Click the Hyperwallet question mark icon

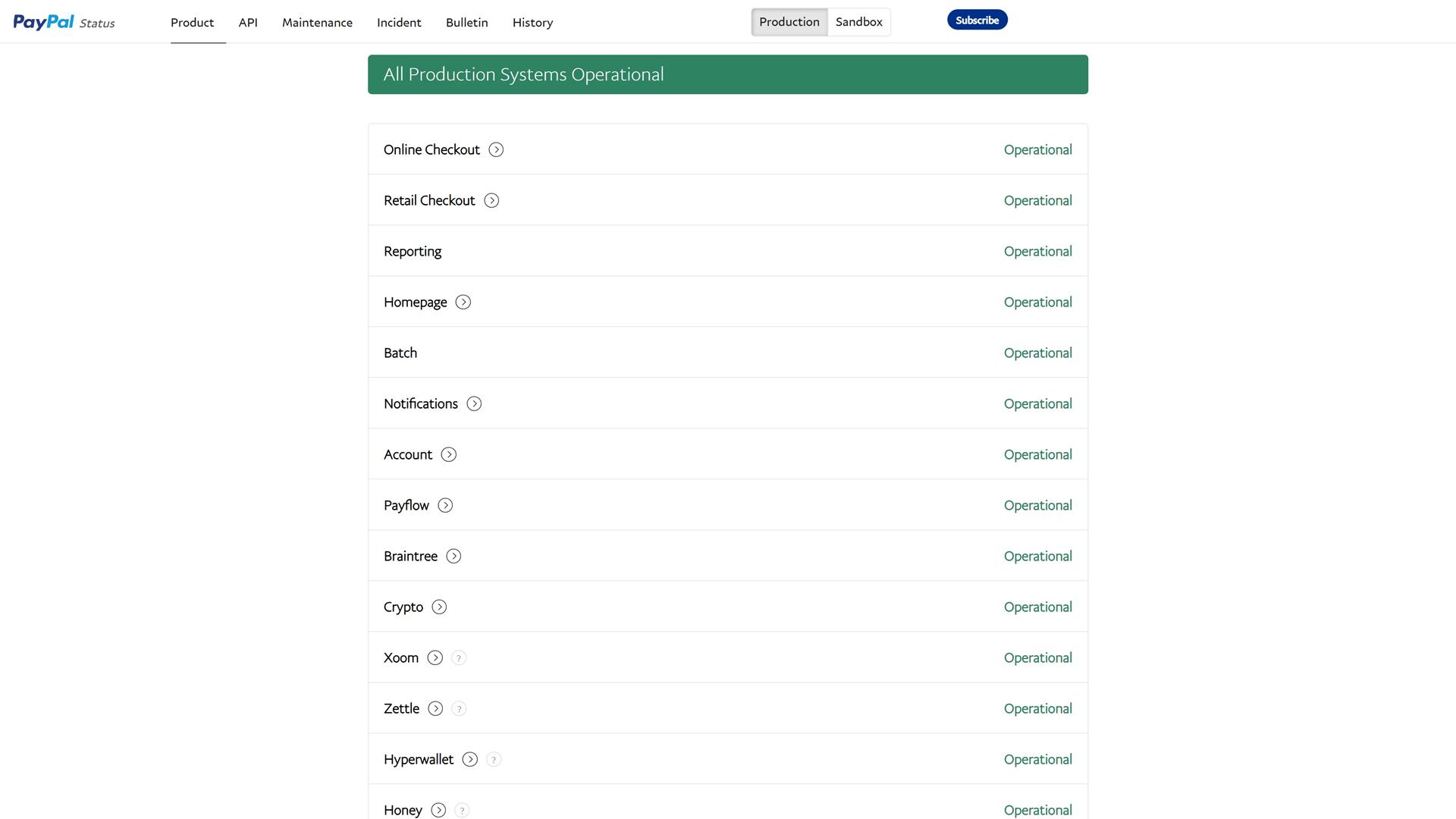pyautogui.click(x=494, y=759)
